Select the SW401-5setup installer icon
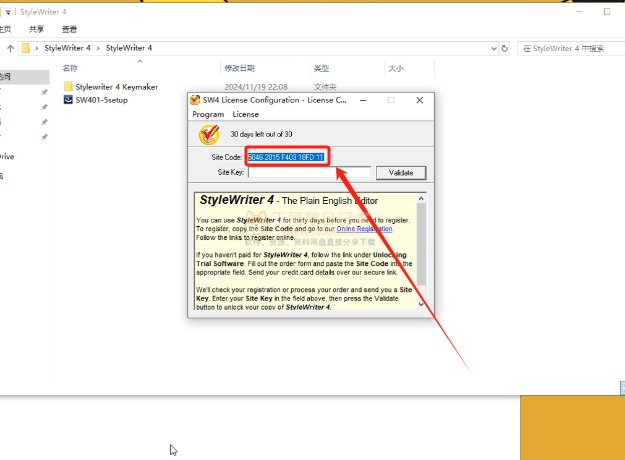Viewport: 625px width, 460px height. pos(68,100)
